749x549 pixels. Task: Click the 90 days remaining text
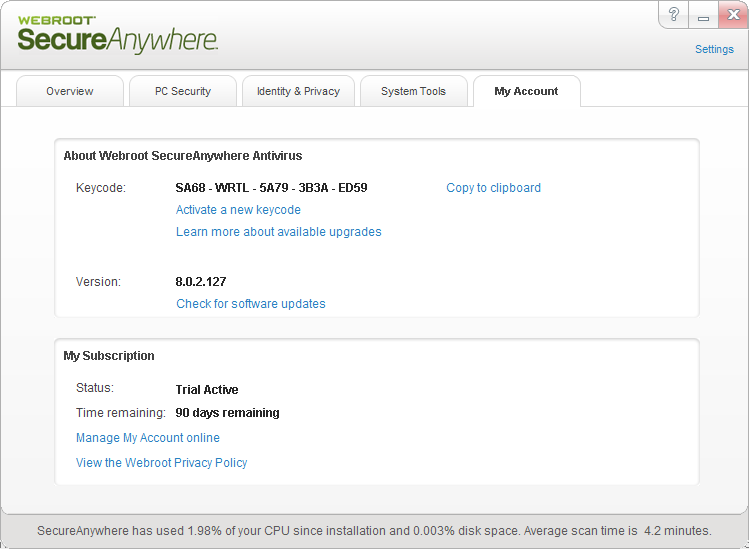[x=227, y=413]
